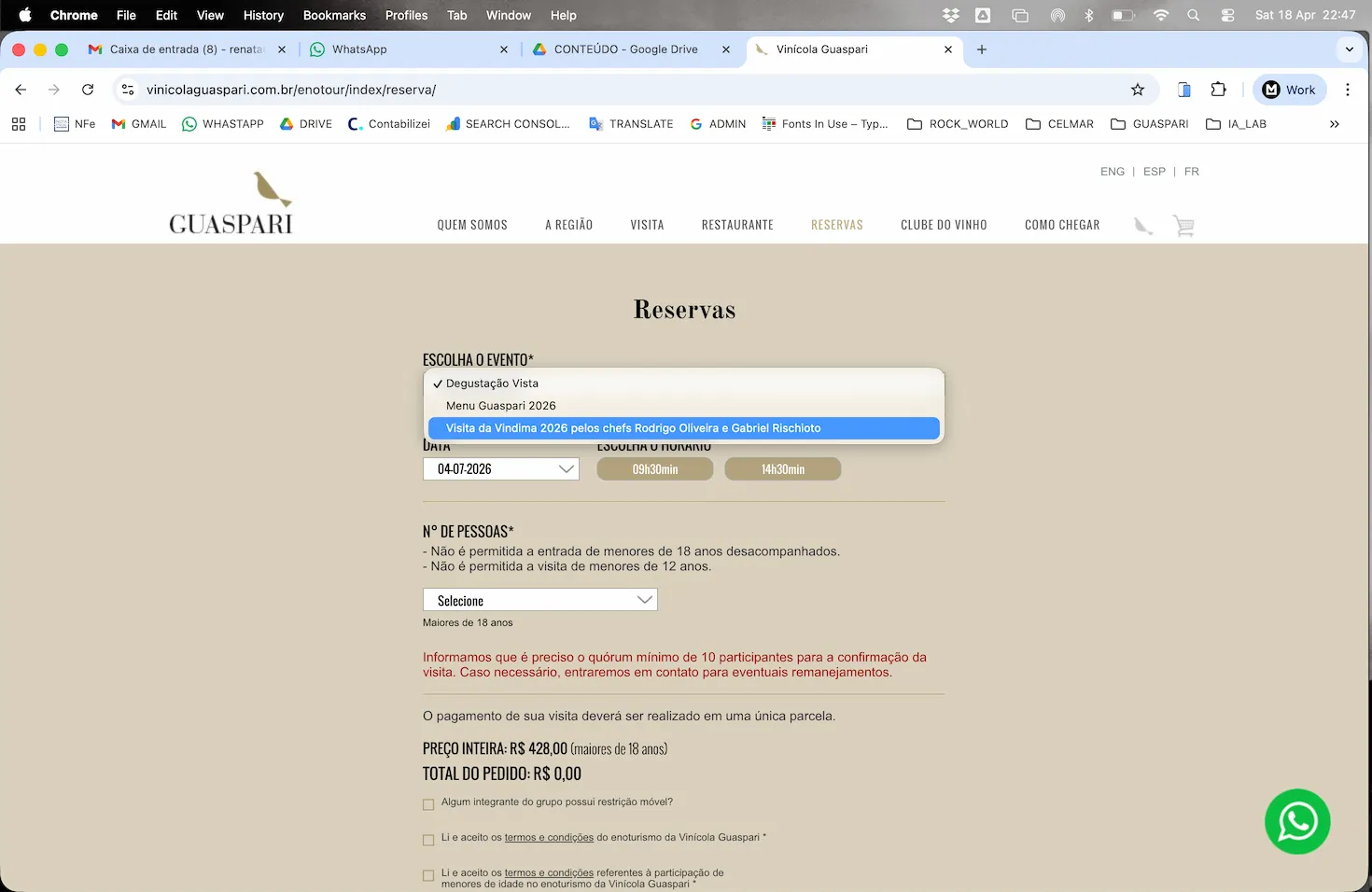Close the WhatsApp tab
The height and width of the screenshot is (892, 1372).
[504, 49]
